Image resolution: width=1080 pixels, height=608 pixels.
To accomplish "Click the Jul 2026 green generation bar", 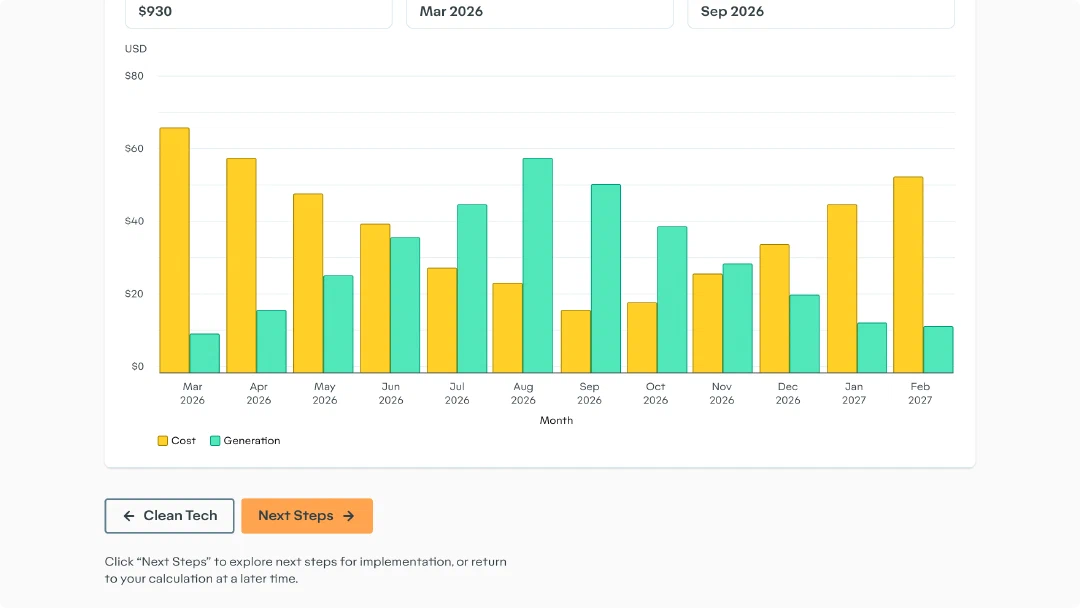I will (472, 289).
